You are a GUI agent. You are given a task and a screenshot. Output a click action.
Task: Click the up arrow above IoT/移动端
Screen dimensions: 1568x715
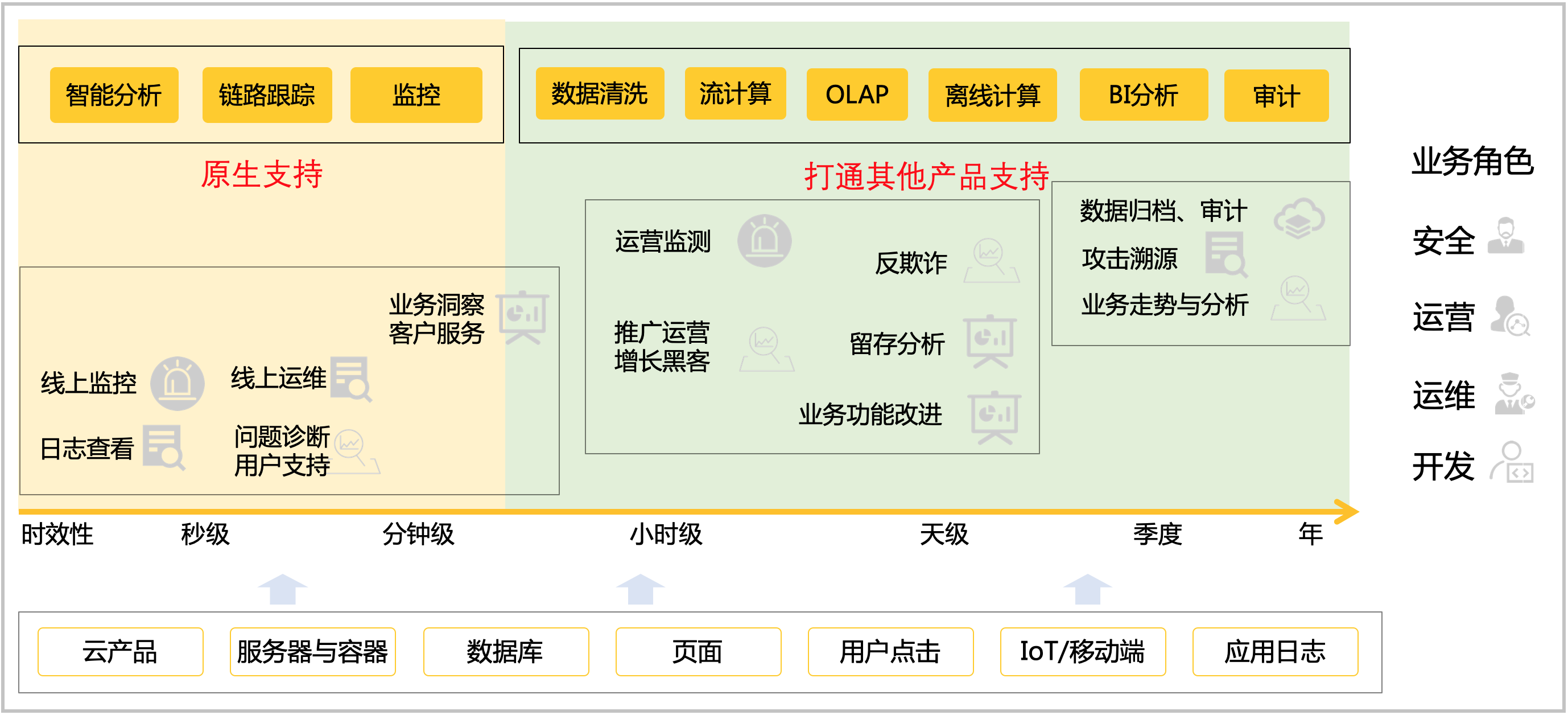(x=1087, y=589)
